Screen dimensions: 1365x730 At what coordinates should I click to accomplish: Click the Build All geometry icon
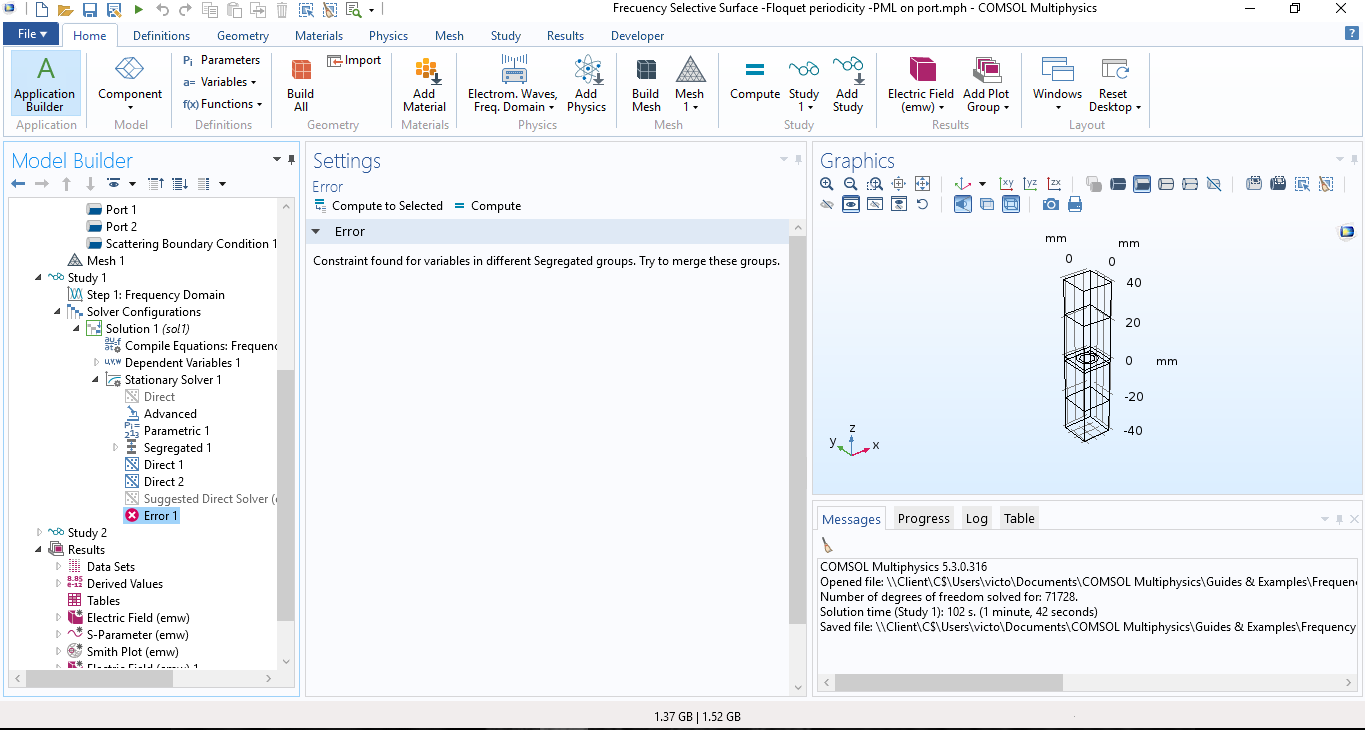[301, 84]
